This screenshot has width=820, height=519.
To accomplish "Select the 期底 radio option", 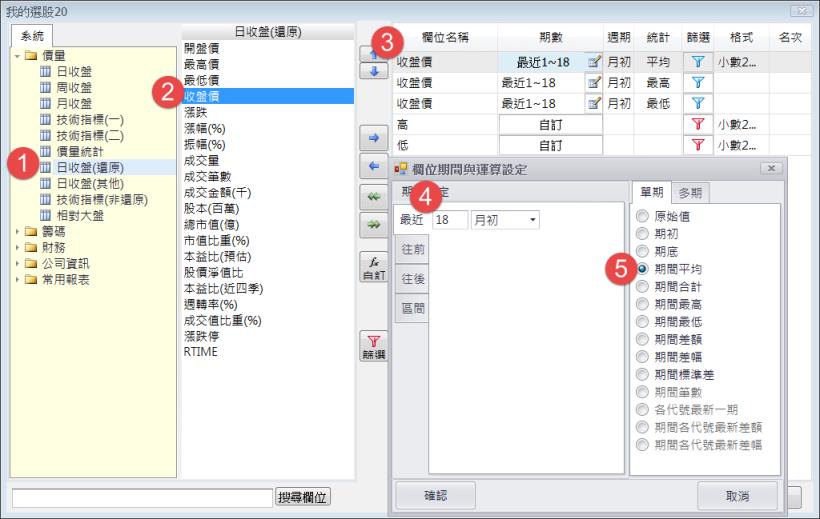I will point(642,251).
